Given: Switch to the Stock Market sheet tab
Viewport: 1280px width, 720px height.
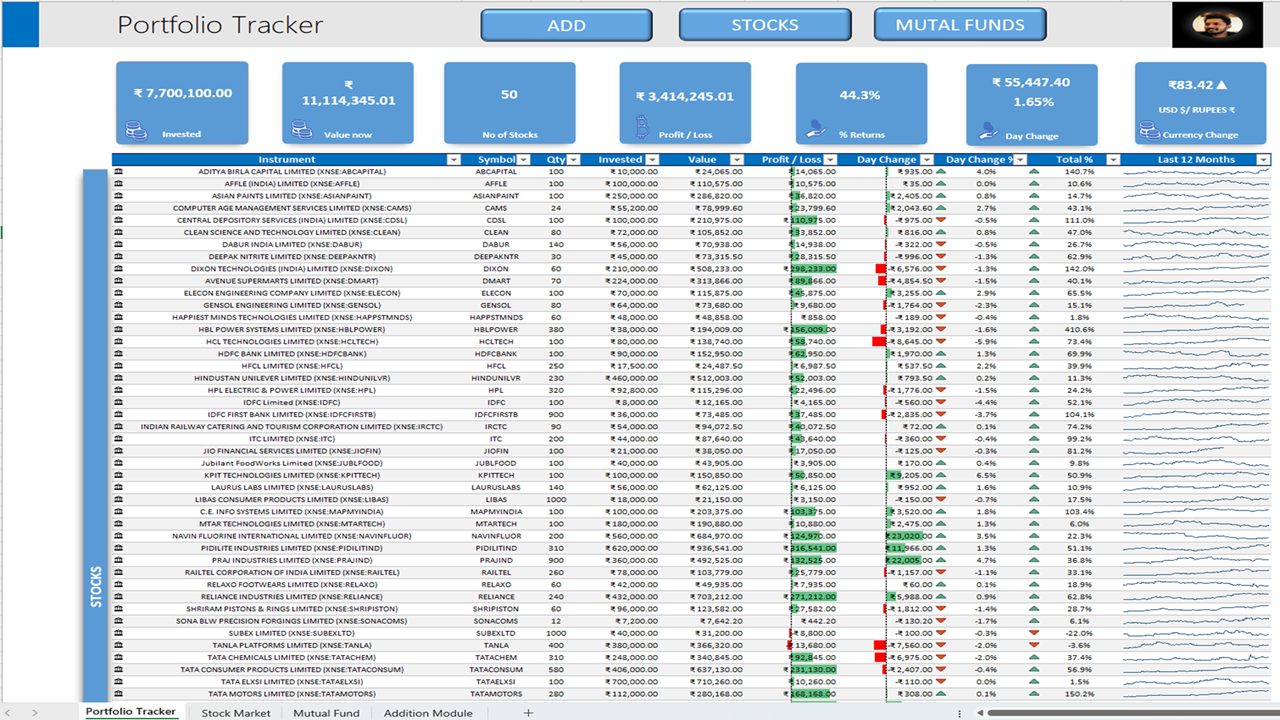Looking at the screenshot, I should (236, 713).
